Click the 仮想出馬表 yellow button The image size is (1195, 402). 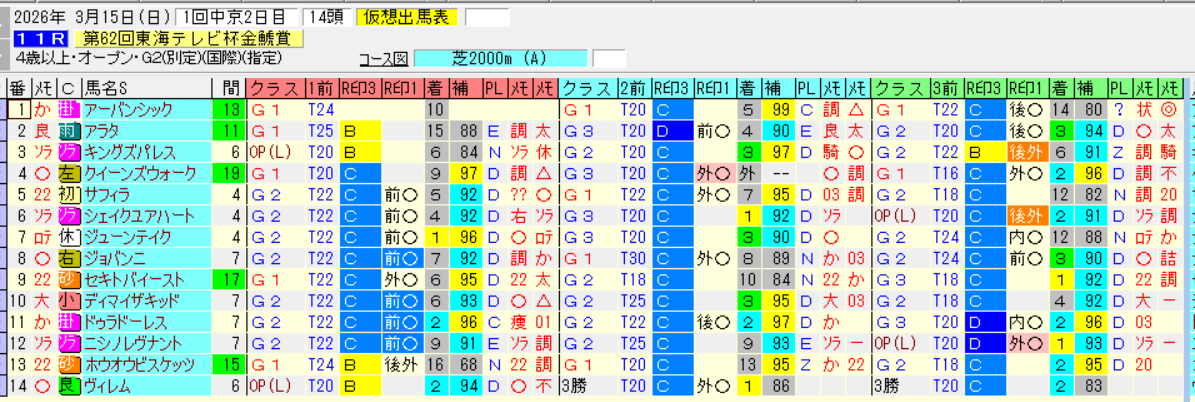coord(407,18)
